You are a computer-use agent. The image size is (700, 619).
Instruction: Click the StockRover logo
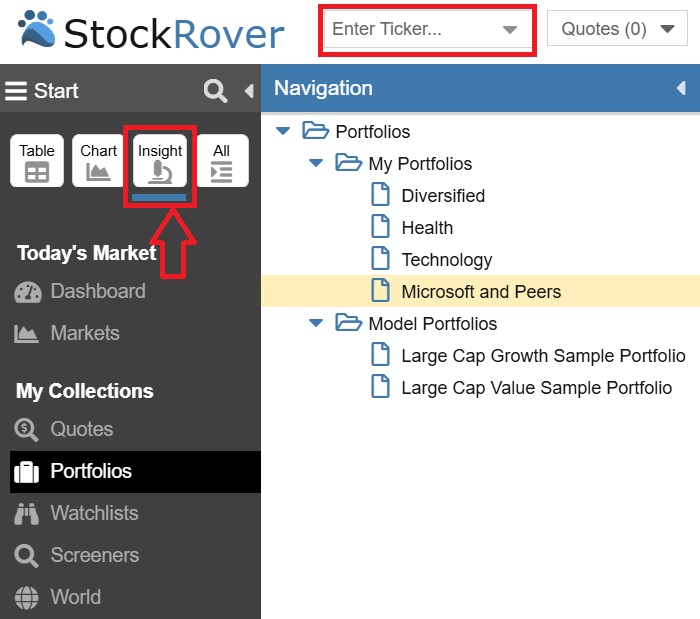(x=152, y=33)
